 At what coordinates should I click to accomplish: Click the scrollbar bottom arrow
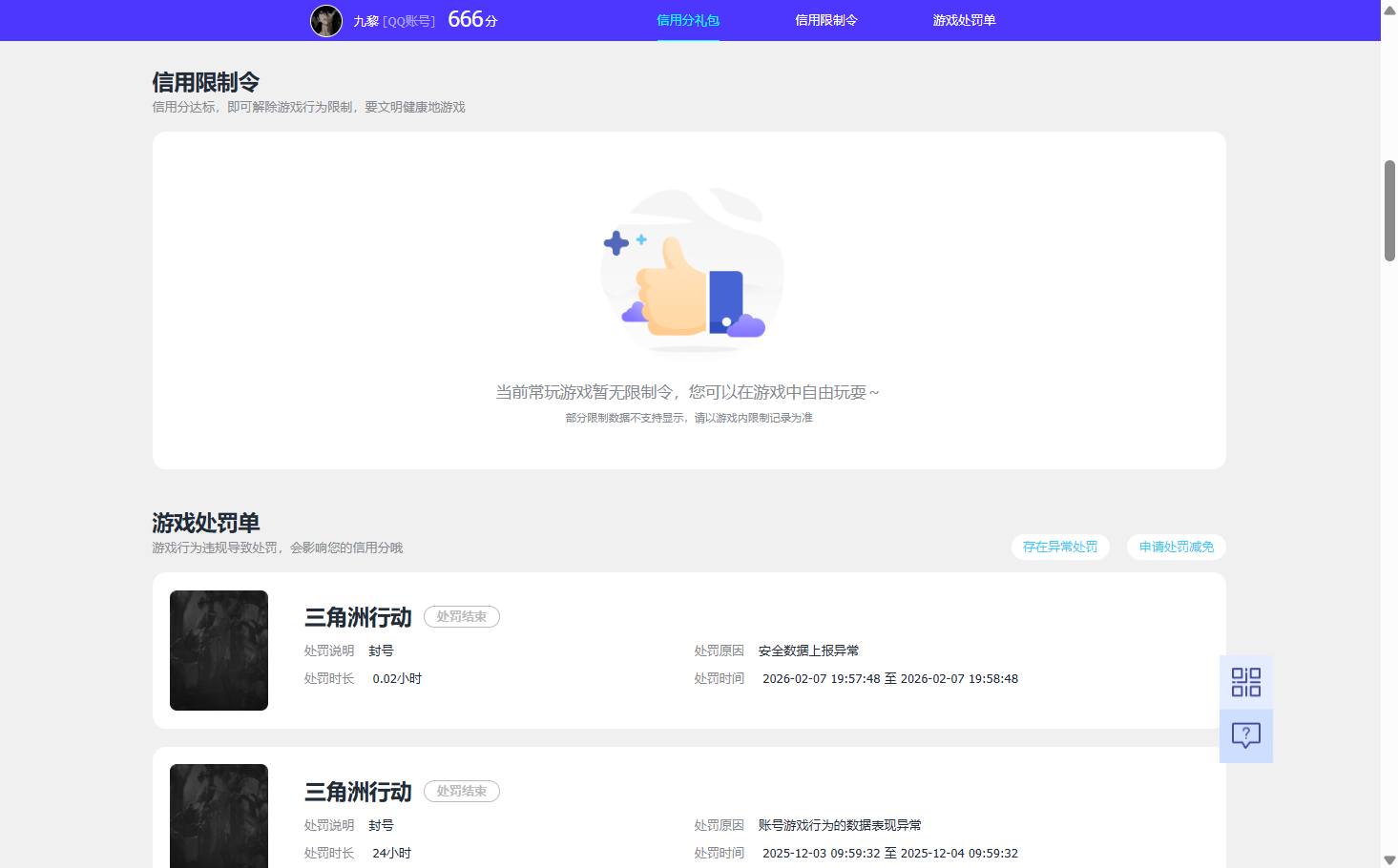[x=1389, y=859]
